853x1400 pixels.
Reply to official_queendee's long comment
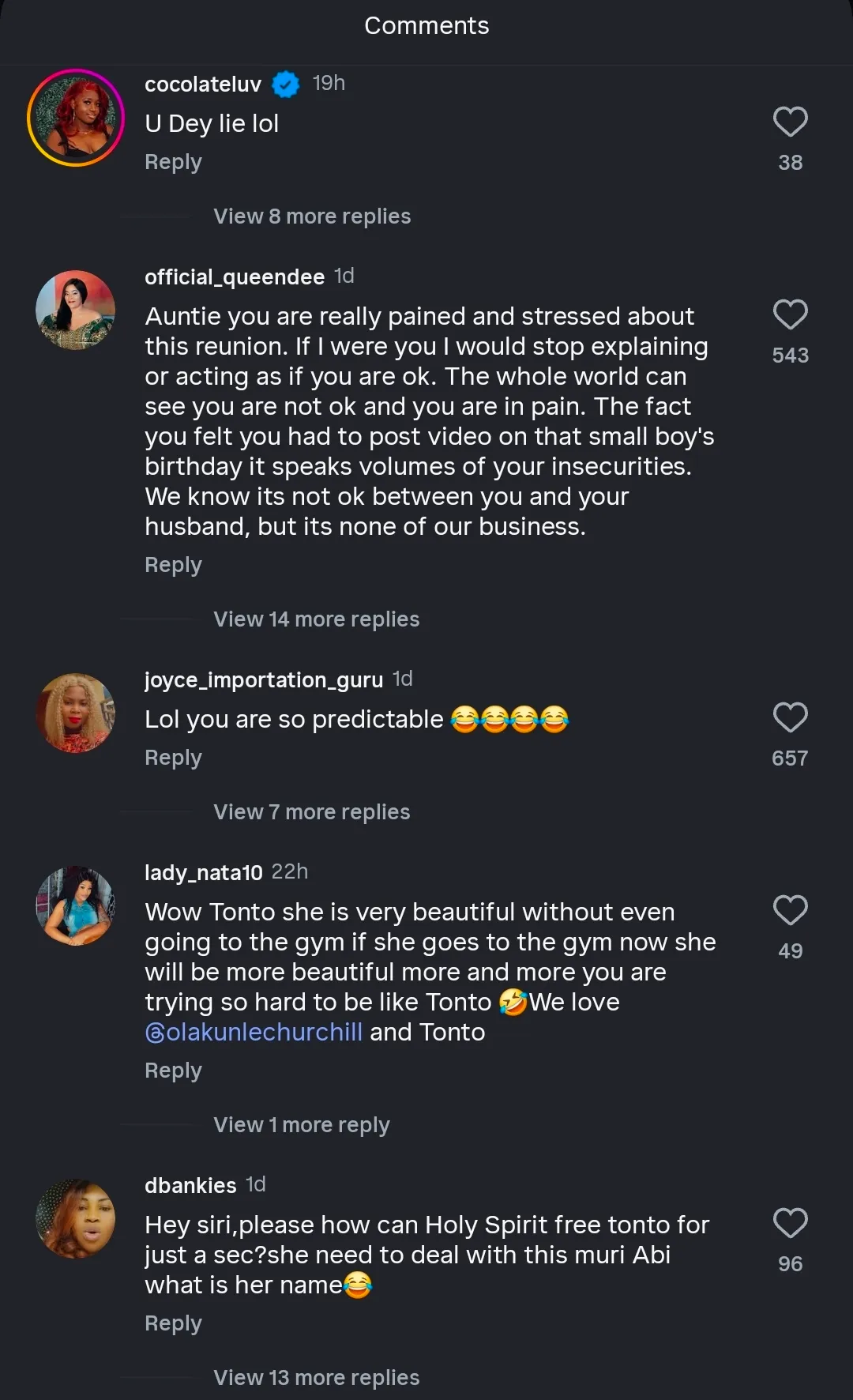tap(173, 566)
